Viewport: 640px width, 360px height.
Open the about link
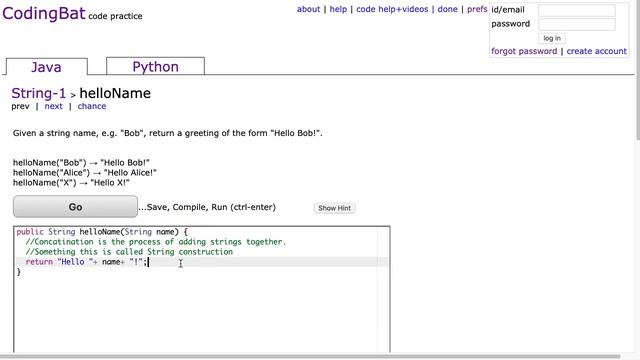pyautogui.click(x=308, y=9)
